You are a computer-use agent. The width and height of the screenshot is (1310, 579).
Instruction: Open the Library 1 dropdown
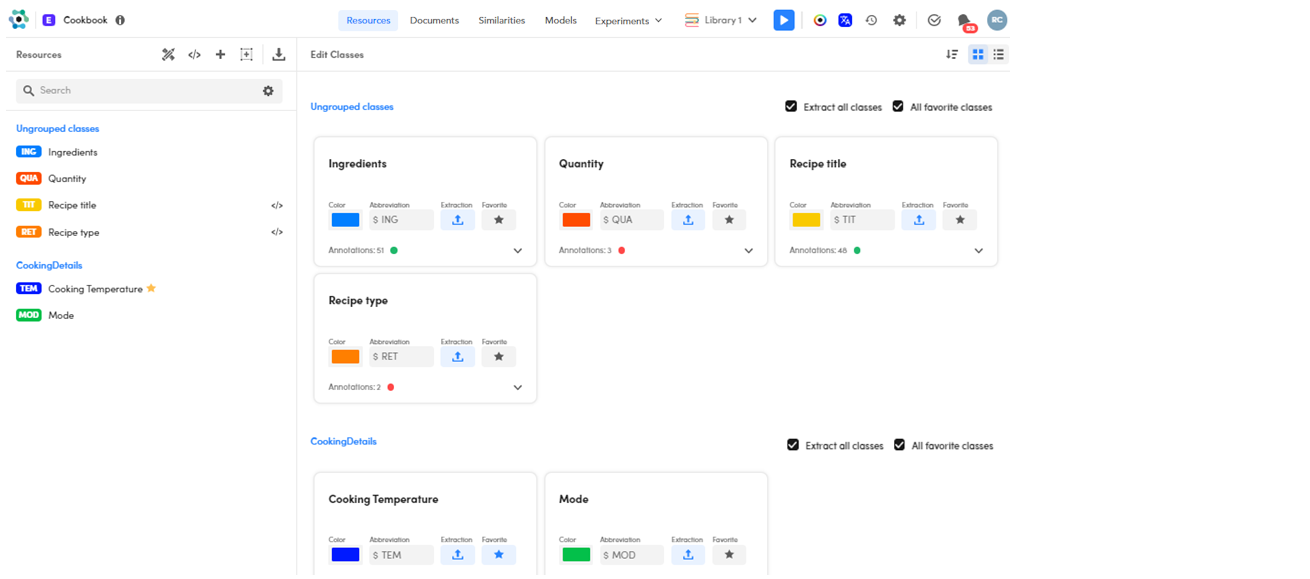pos(721,20)
